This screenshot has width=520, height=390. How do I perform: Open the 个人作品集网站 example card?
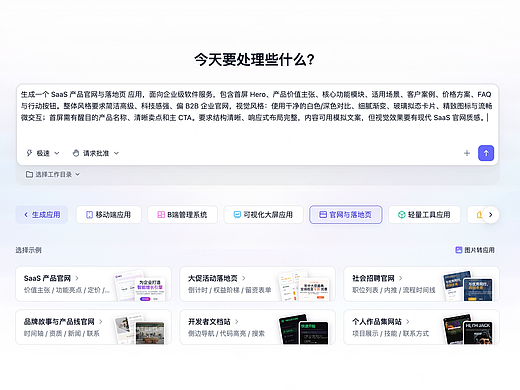click(421, 327)
